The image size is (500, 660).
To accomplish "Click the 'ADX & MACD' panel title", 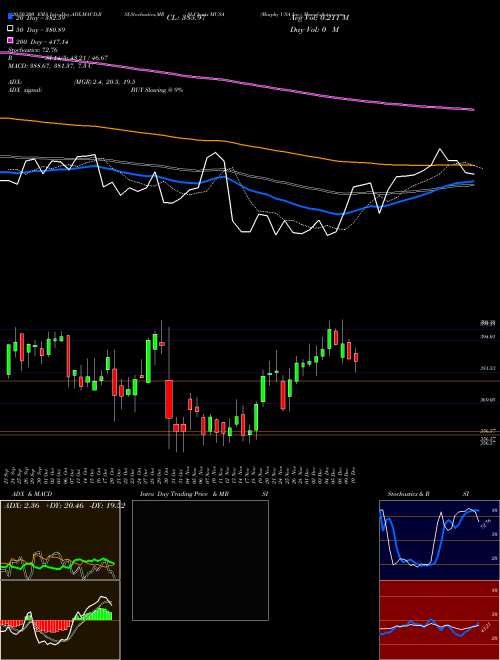I will (x=32, y=494).
